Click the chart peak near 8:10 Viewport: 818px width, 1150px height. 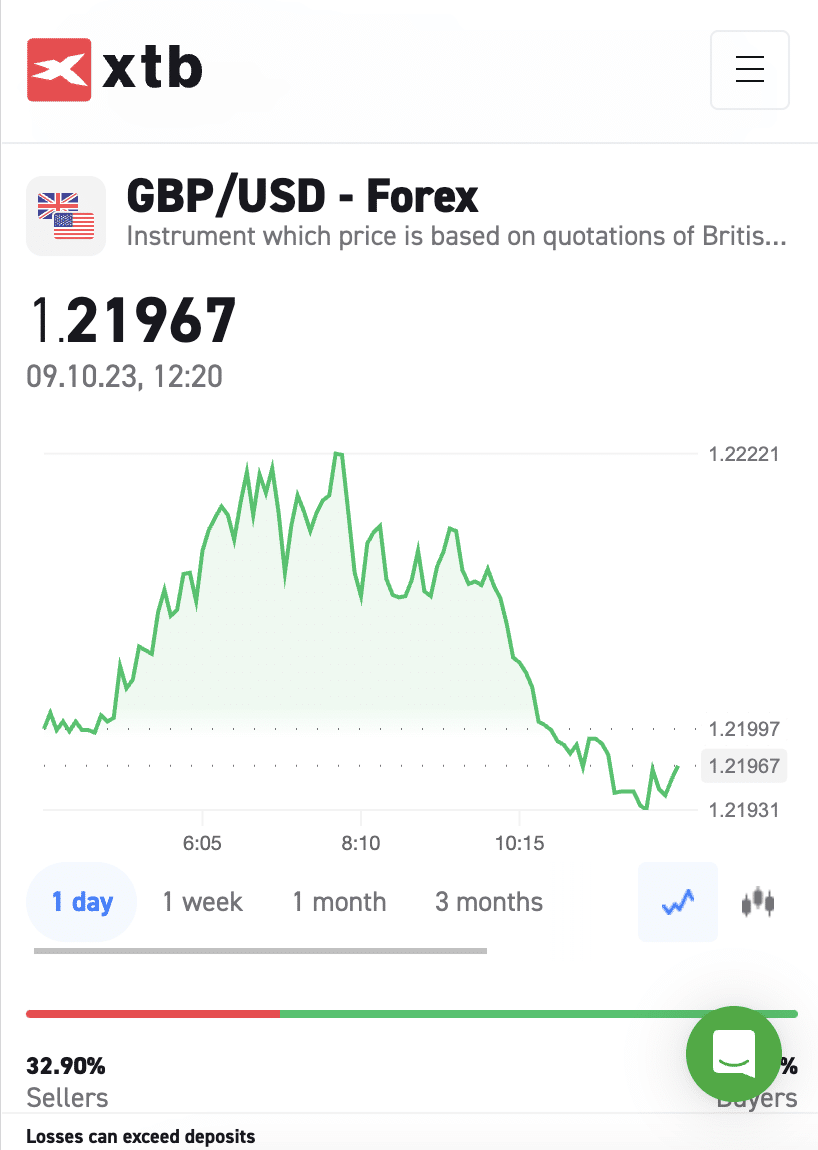339,454
